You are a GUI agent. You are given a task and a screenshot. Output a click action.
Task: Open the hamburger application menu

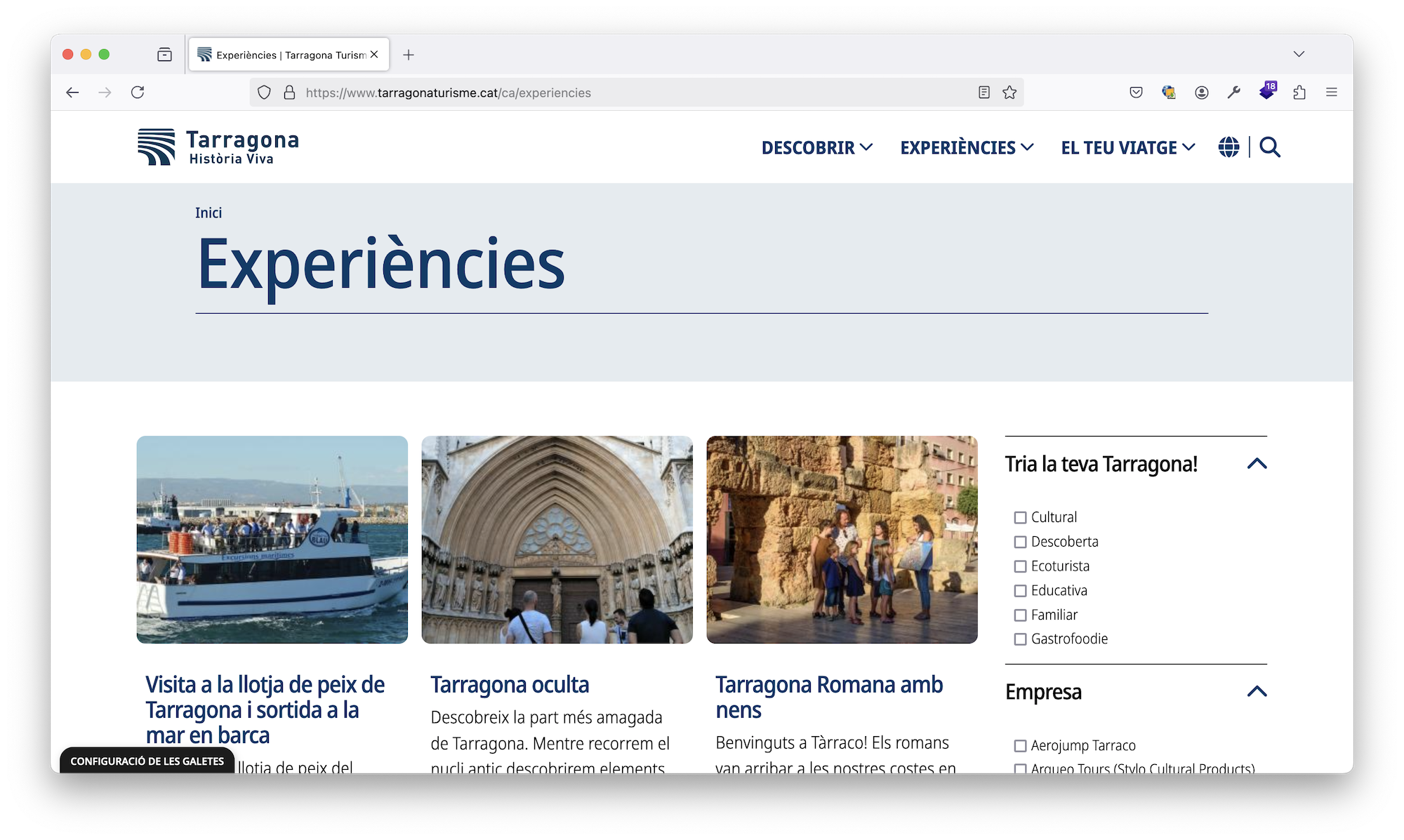tap(1332, 93)
